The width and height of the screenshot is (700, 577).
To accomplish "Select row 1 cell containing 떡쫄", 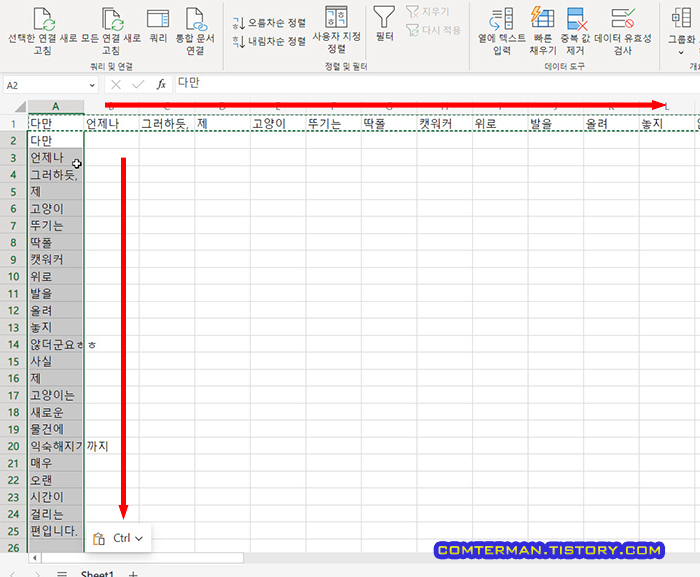I will tap(389, 124).
